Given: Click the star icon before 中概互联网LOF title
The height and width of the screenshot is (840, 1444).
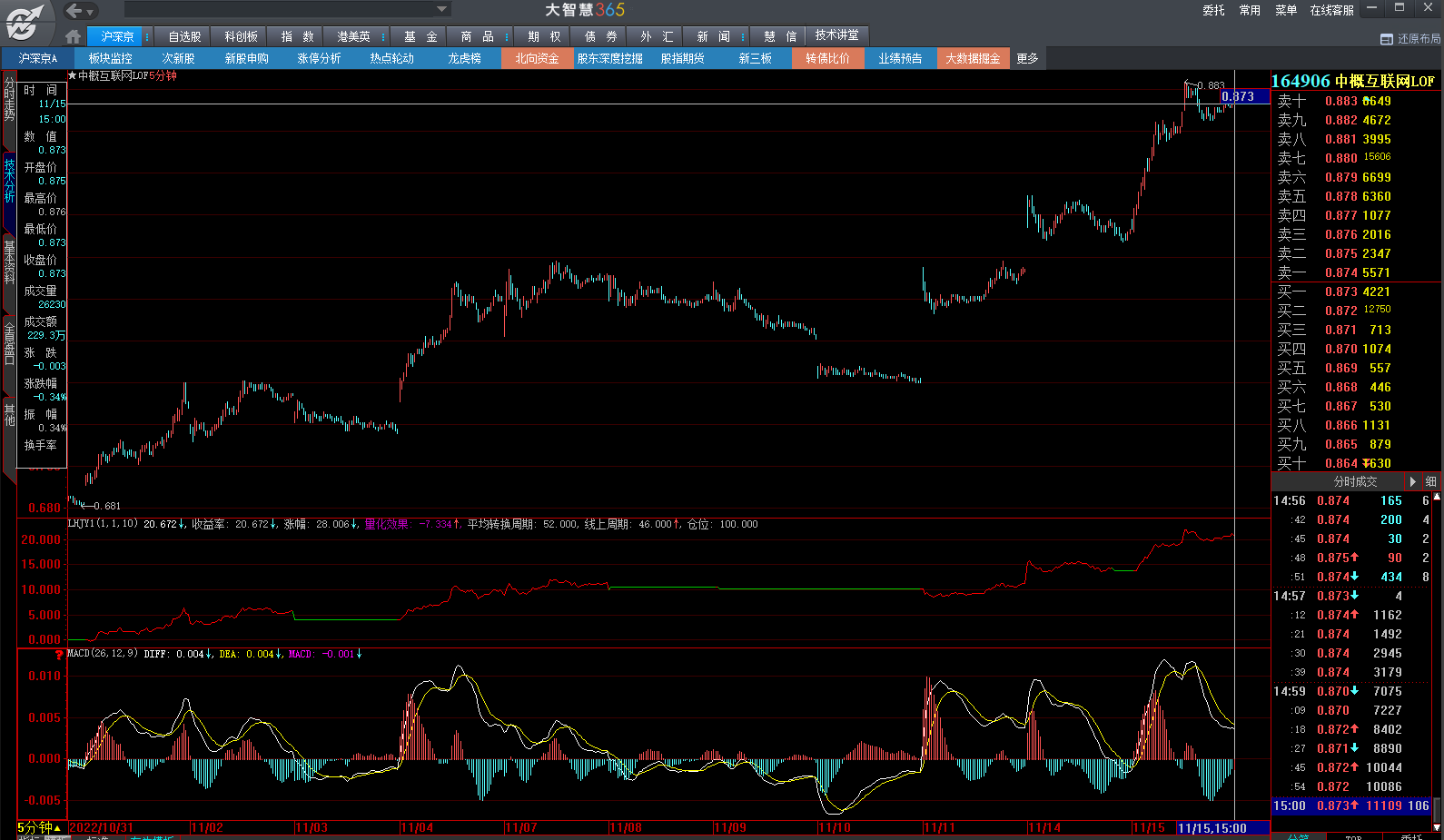Looking at the screenshot, I should point(73,76).
